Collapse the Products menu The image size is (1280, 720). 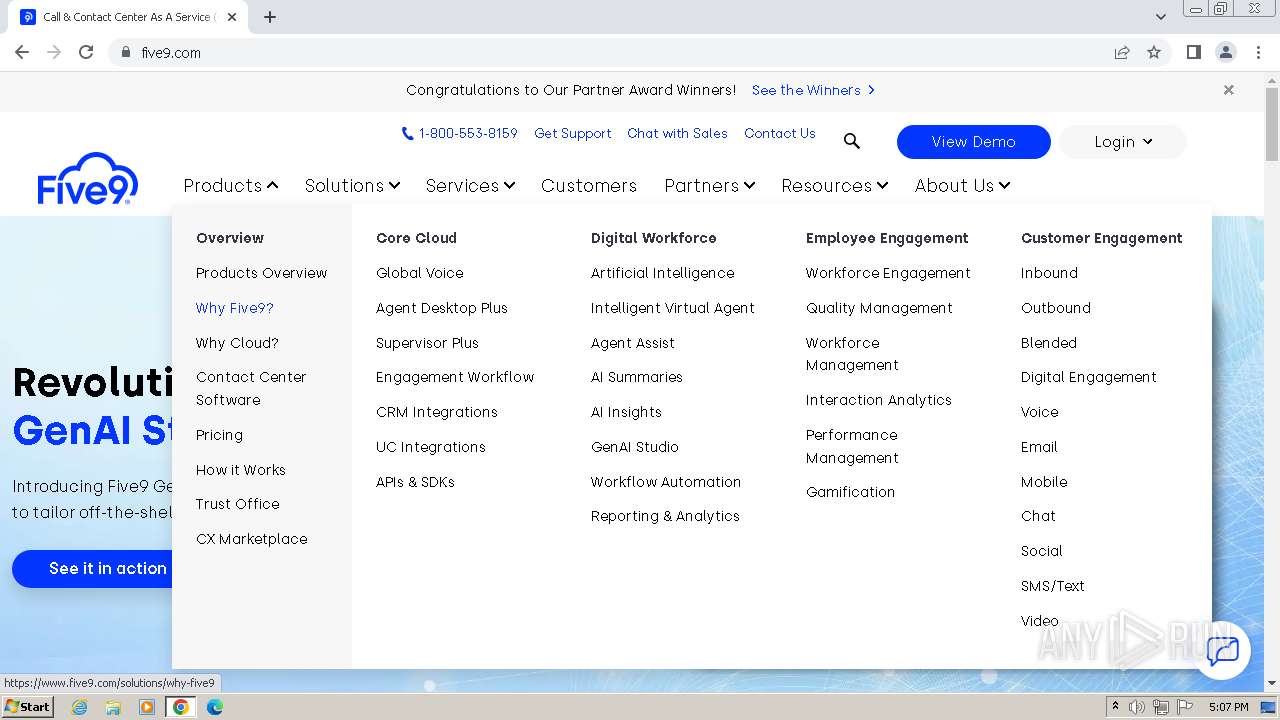(231, 186)
